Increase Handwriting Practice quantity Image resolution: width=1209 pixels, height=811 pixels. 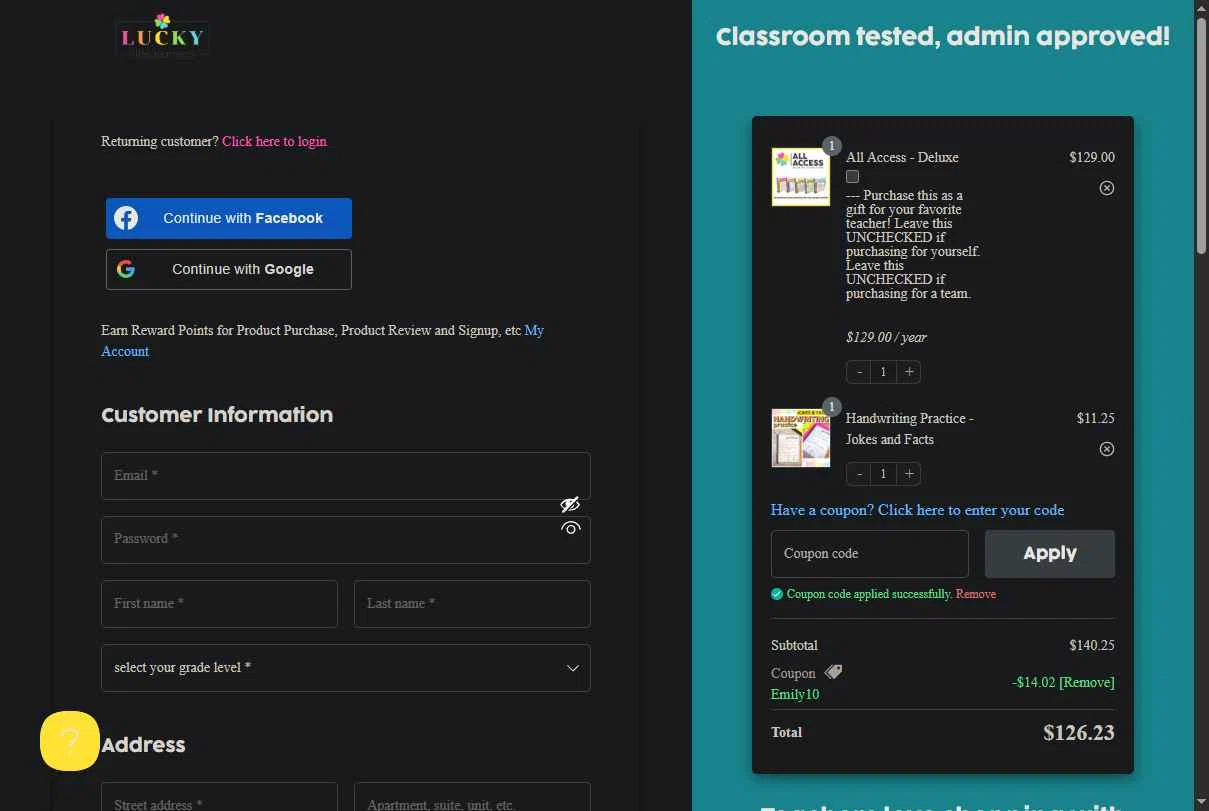908,474
